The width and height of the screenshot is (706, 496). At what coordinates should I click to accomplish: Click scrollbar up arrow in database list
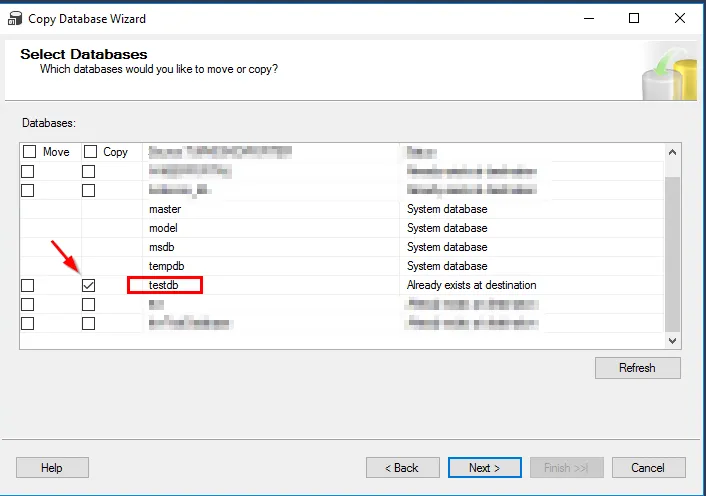point(672,152)
